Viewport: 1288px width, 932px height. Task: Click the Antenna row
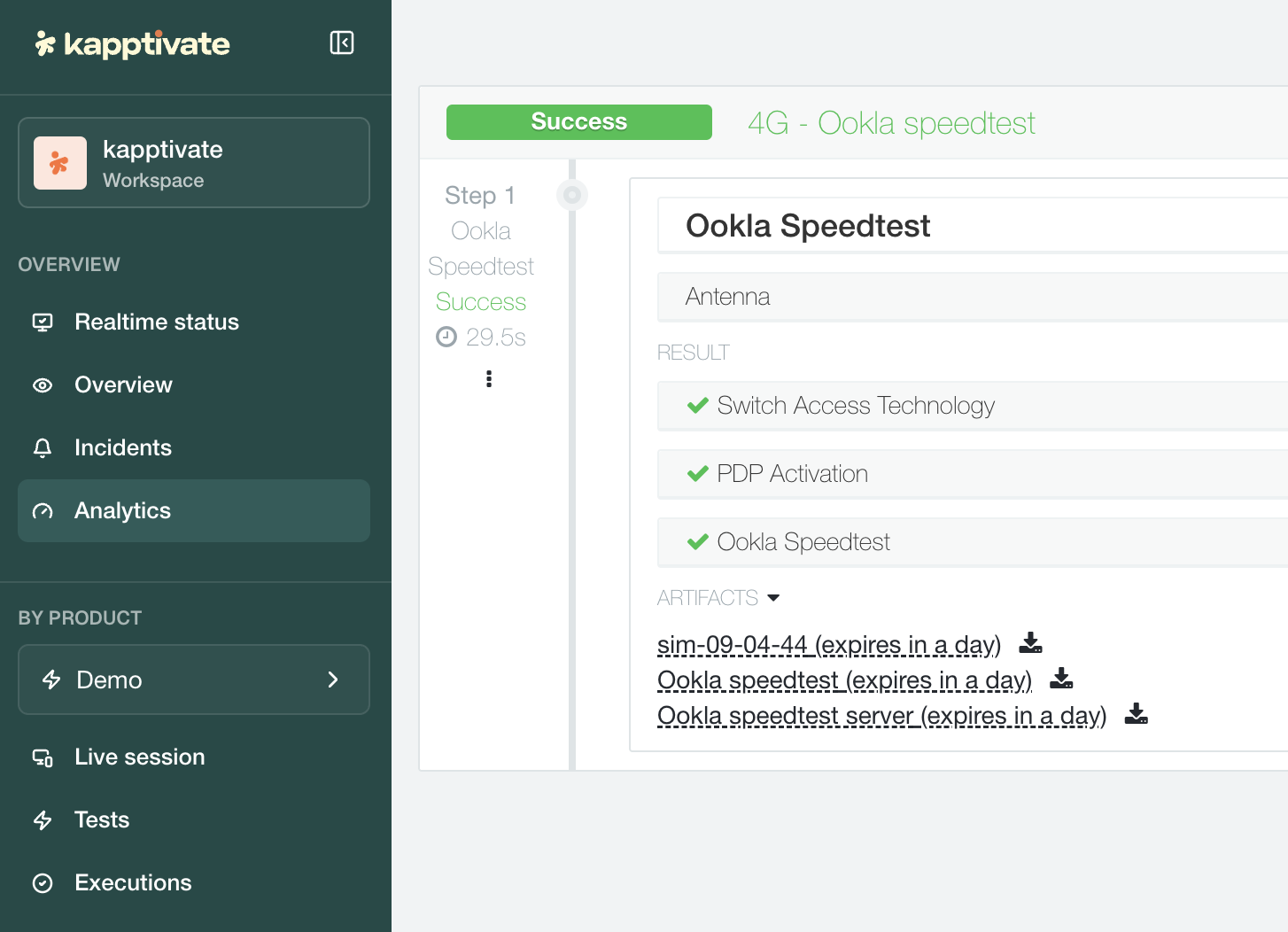click(x=973, y=297)
